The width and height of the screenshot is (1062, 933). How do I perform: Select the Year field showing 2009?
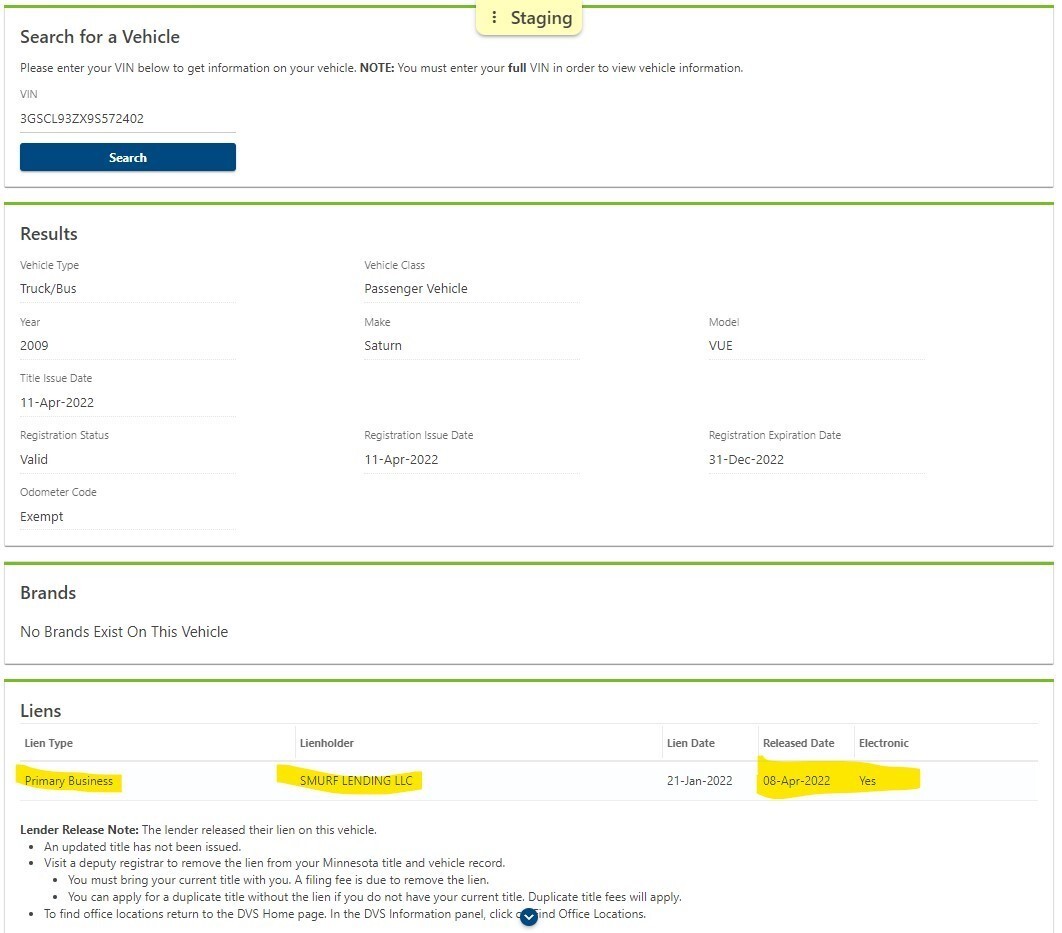pos(127,346)
